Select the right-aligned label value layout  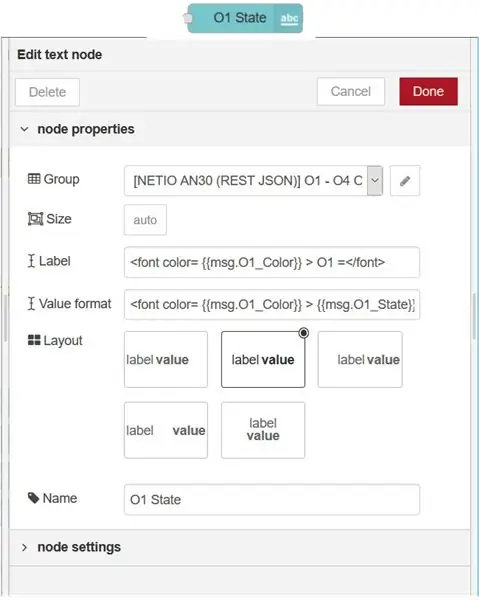click(360, 359)
